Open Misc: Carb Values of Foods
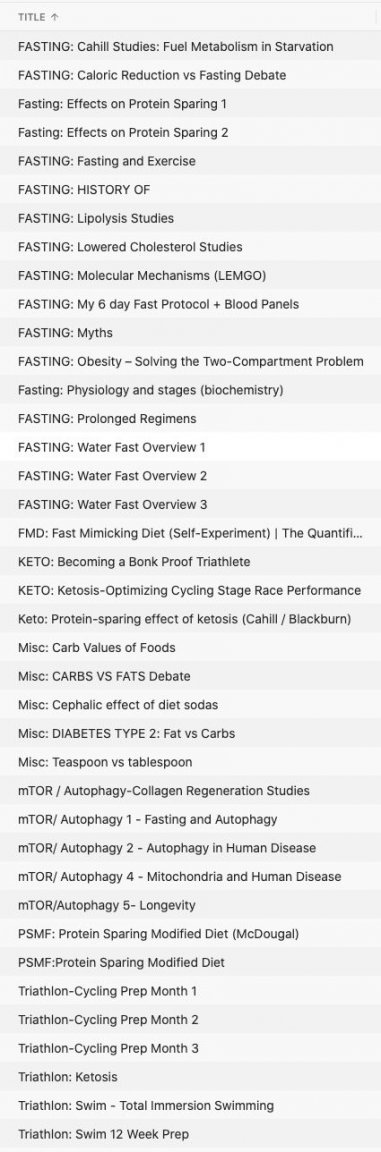 coord(190,647)
